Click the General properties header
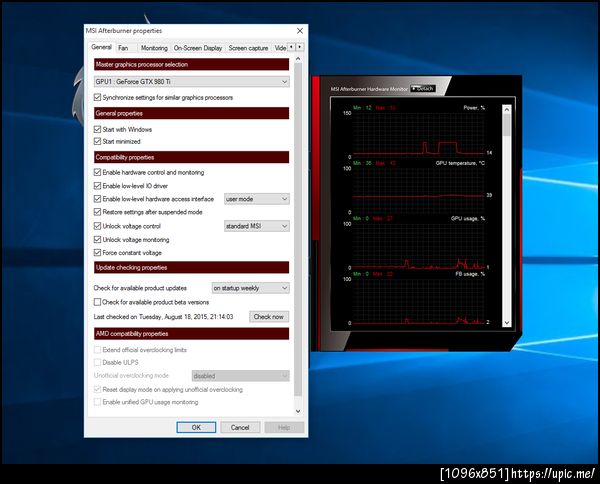Image resolution: width=600 pixels, height=484 pixels. point(191,113)
